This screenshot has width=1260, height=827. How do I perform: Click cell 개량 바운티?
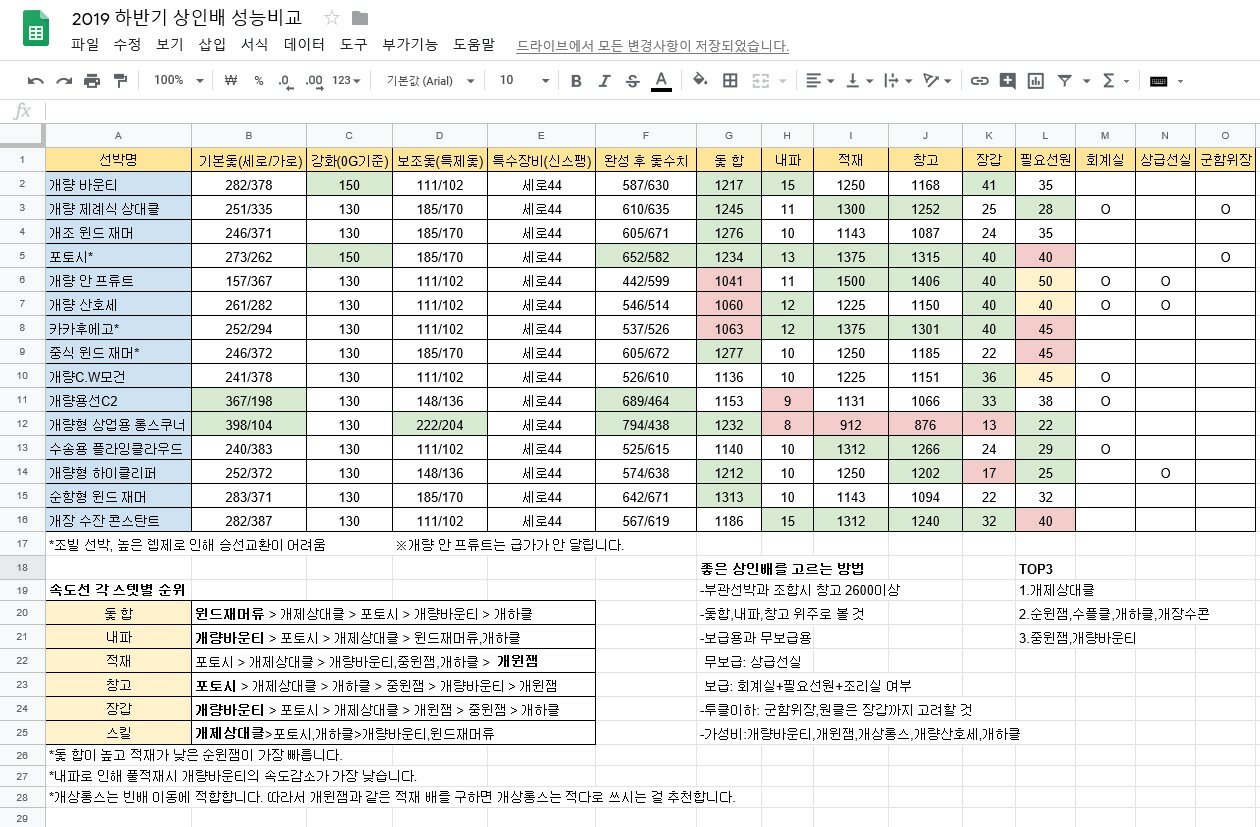click(118, 185)
